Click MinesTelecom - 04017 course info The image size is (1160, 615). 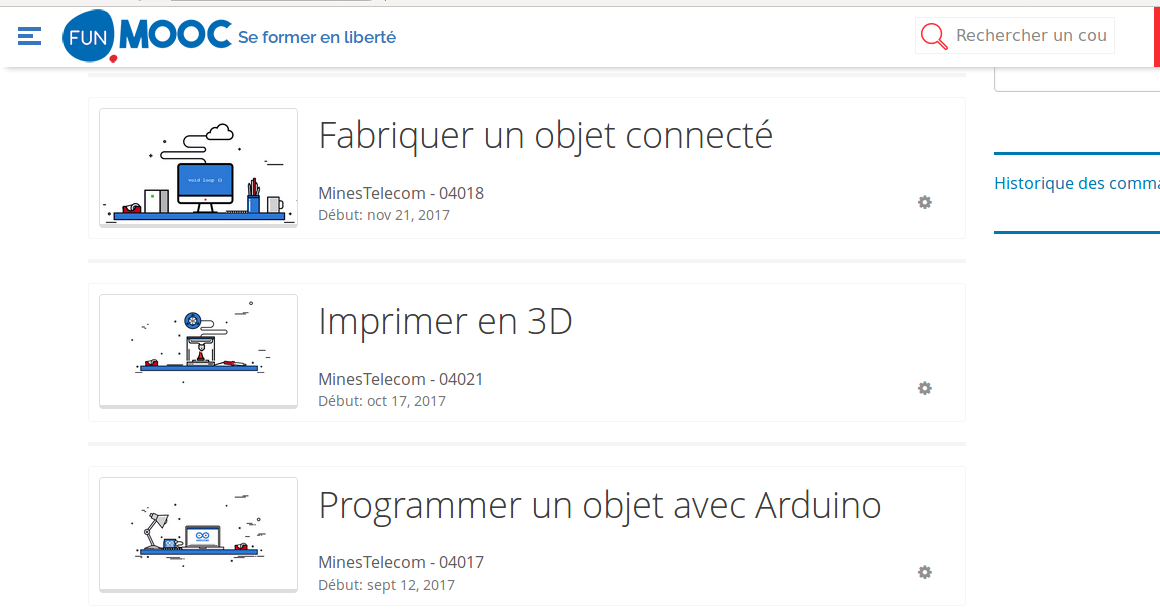(401, 562)
